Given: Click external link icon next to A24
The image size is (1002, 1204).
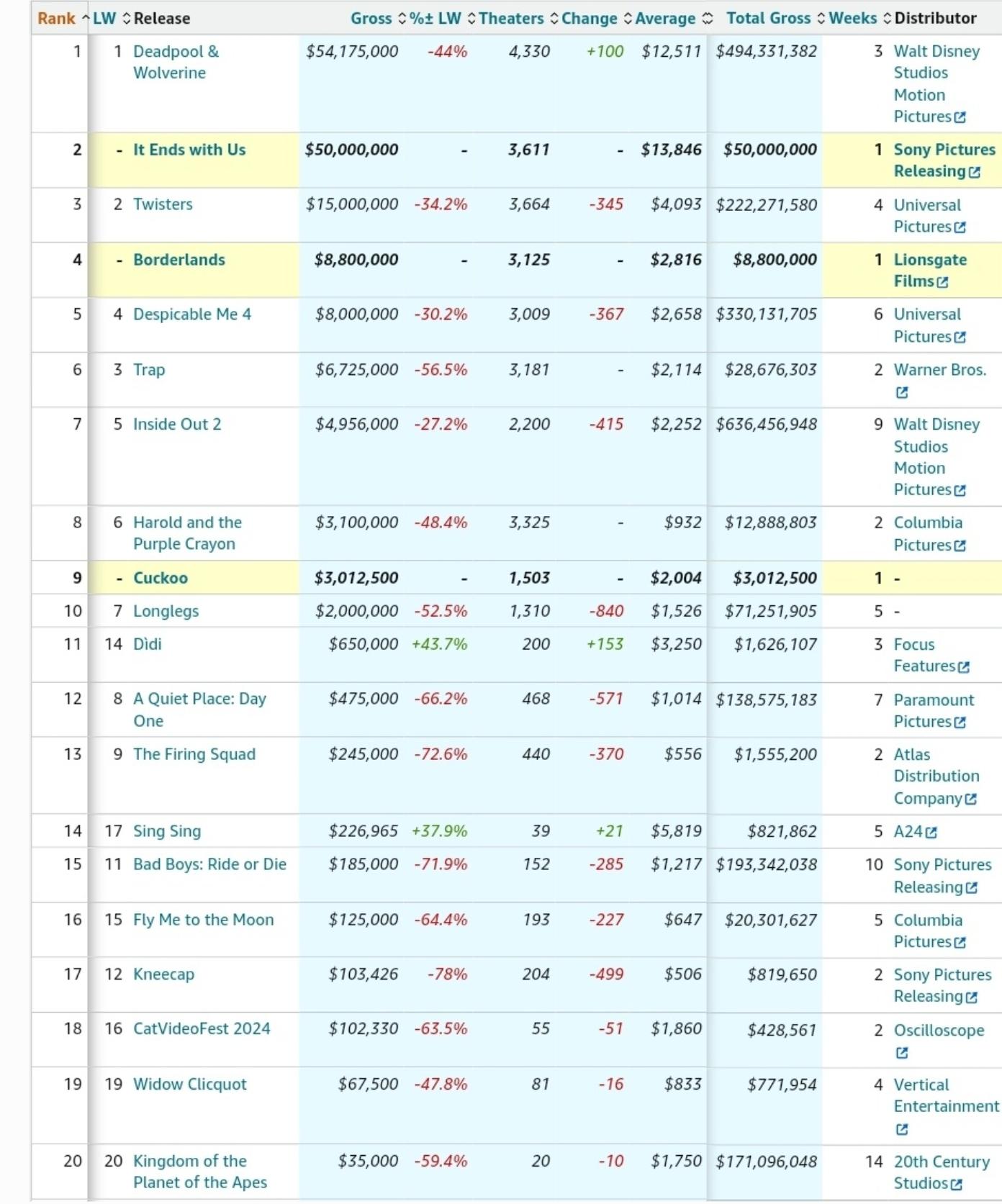Looking at the screenshot, I should pos(931,833).
